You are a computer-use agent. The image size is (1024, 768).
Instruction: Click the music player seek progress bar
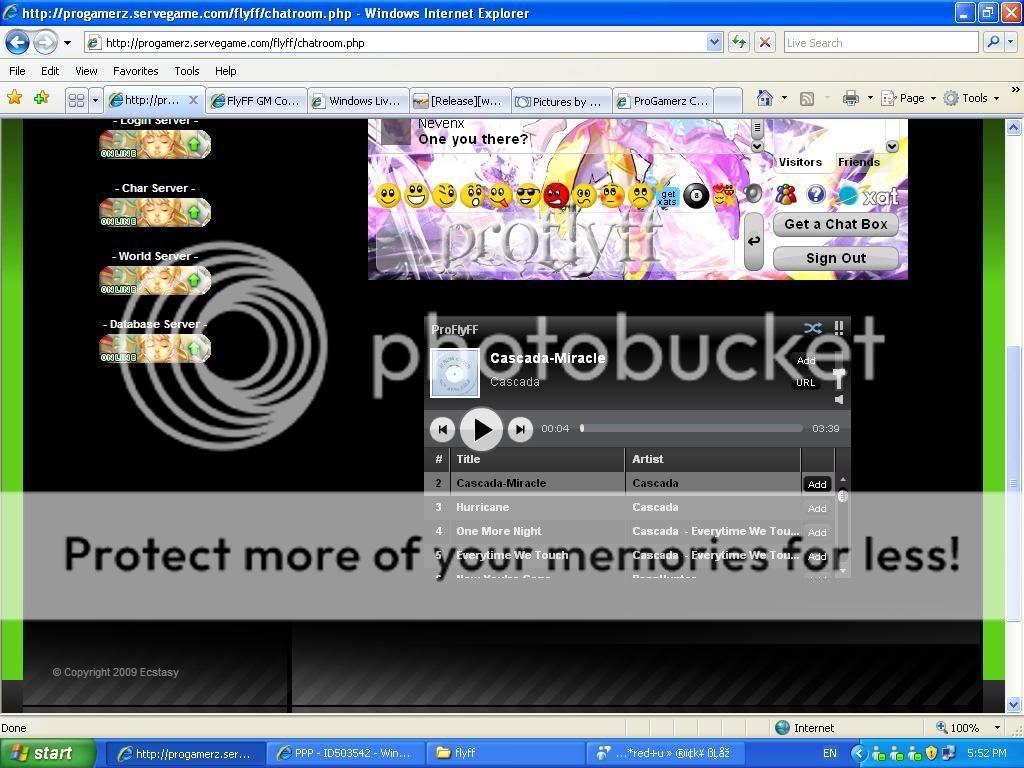point(692,428)
